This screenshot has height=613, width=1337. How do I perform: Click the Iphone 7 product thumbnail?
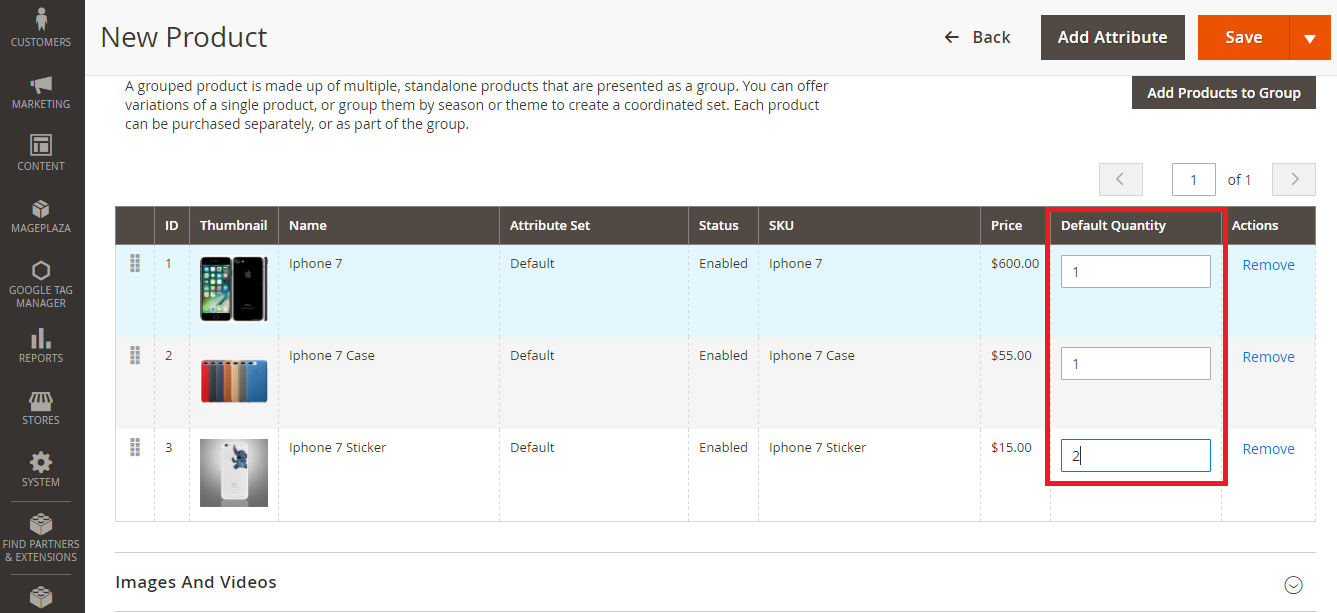234,289
